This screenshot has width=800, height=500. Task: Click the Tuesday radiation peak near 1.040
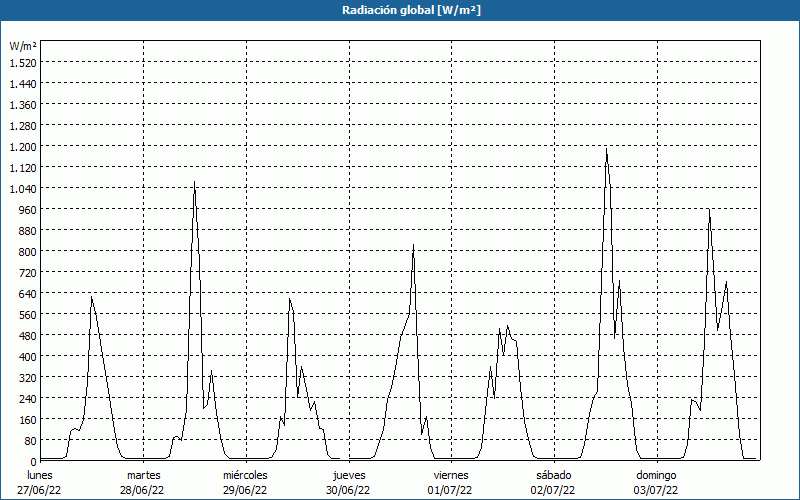click(x=194, y=182)
